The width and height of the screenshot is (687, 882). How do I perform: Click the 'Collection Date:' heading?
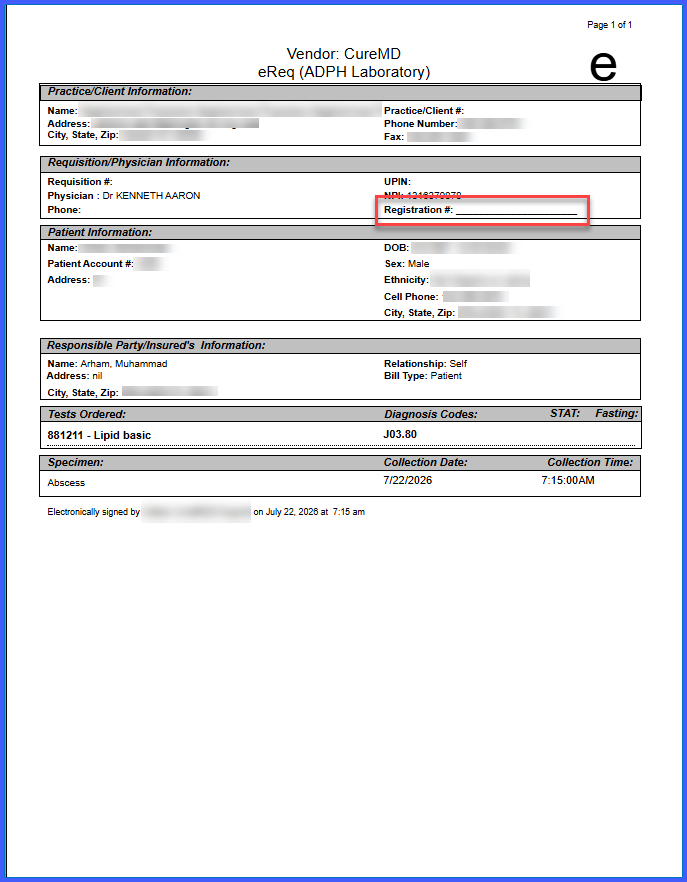425,462
